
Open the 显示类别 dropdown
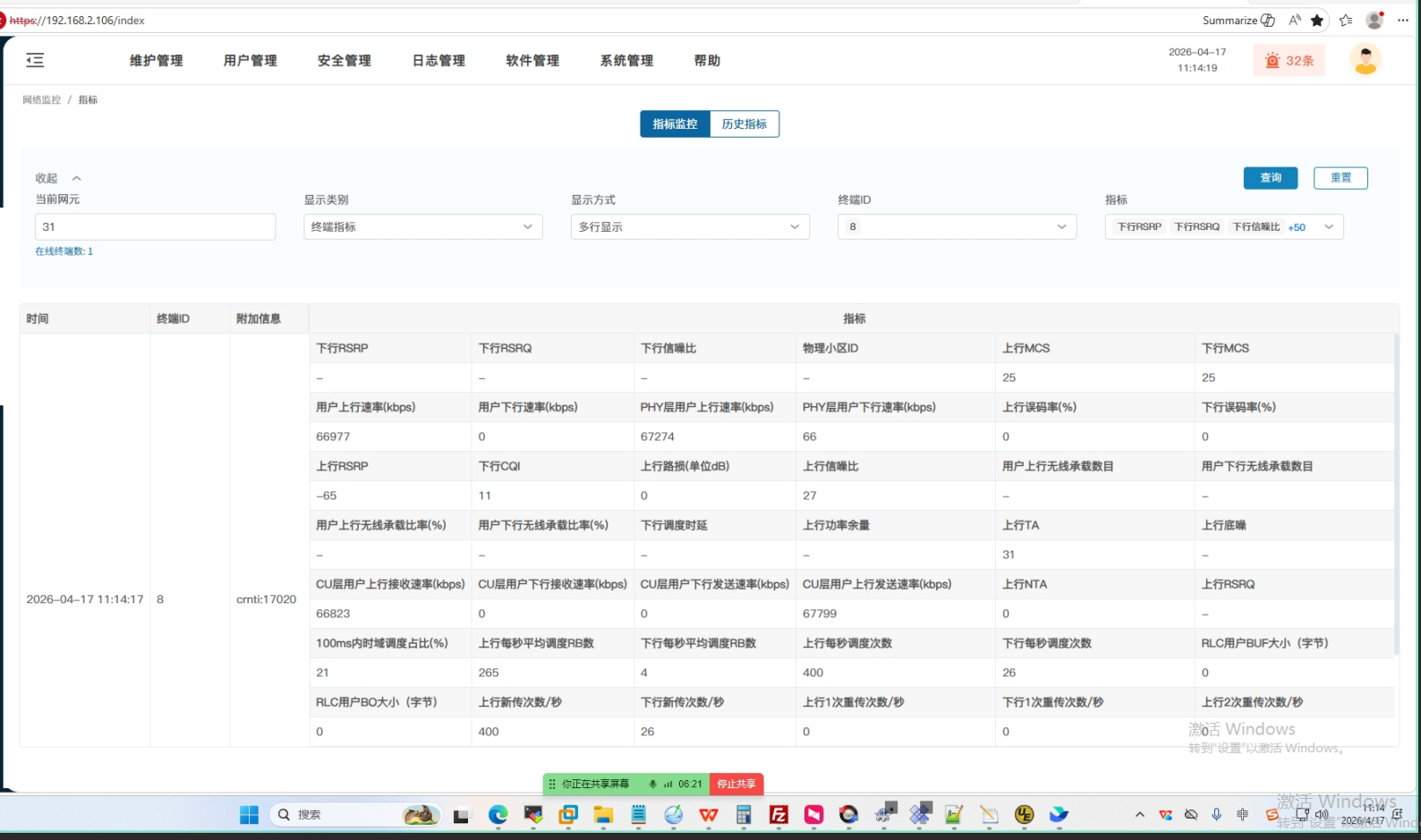[x=422, y=227]
